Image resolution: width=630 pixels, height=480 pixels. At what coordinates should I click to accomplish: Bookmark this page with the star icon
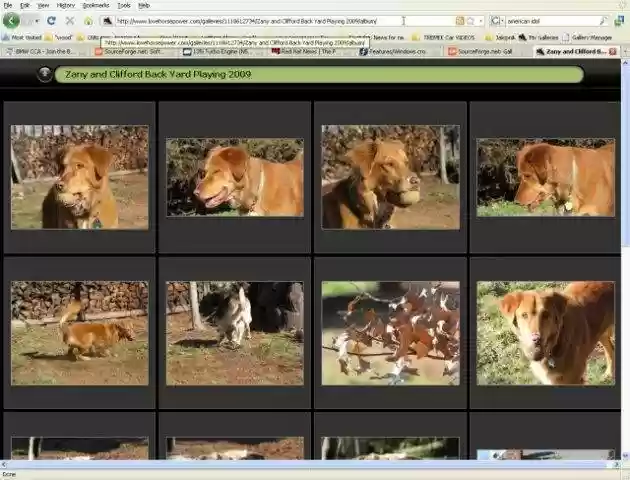pyautogui.click(x=471, y=20)
